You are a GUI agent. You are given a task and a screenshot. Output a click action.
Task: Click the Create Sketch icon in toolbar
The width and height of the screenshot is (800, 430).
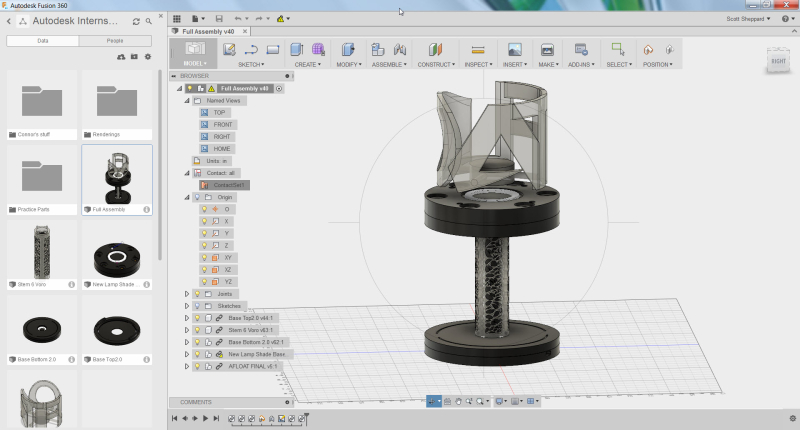(229, 50)
